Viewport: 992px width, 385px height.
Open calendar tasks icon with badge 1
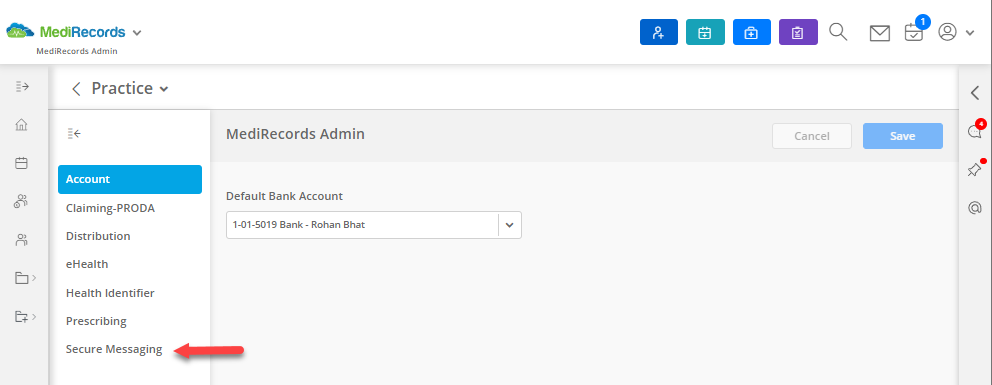[x=914, y=31]
